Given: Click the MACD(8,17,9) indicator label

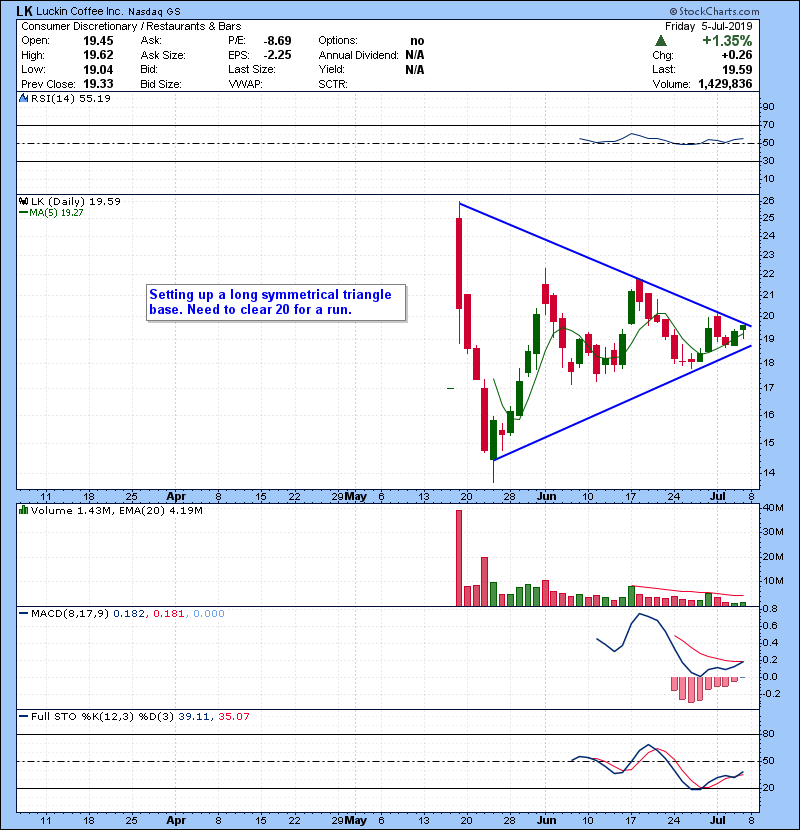Looking at the screenshot, I should [70, 614].
